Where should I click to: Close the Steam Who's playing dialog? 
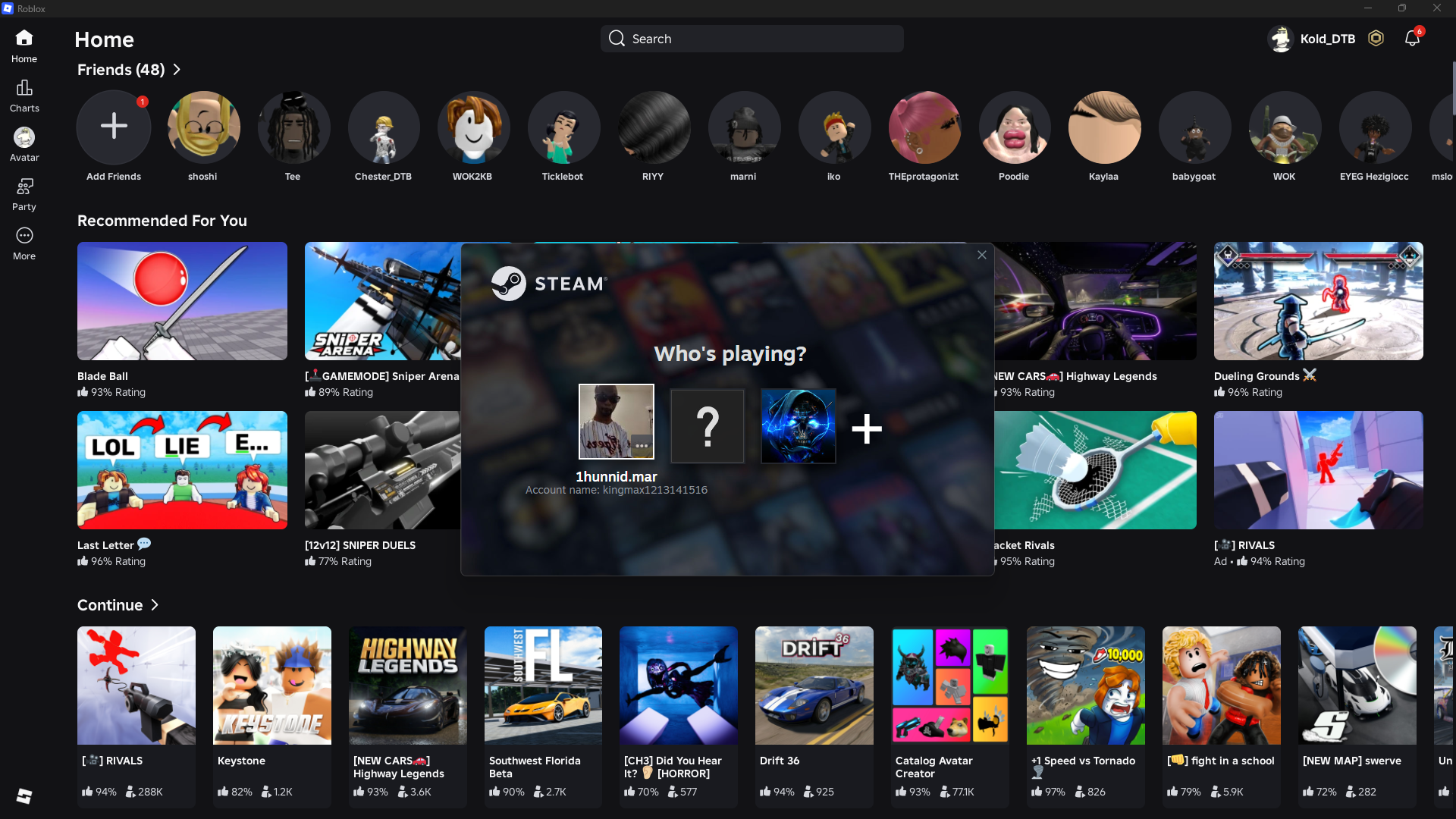pos(982,255)
